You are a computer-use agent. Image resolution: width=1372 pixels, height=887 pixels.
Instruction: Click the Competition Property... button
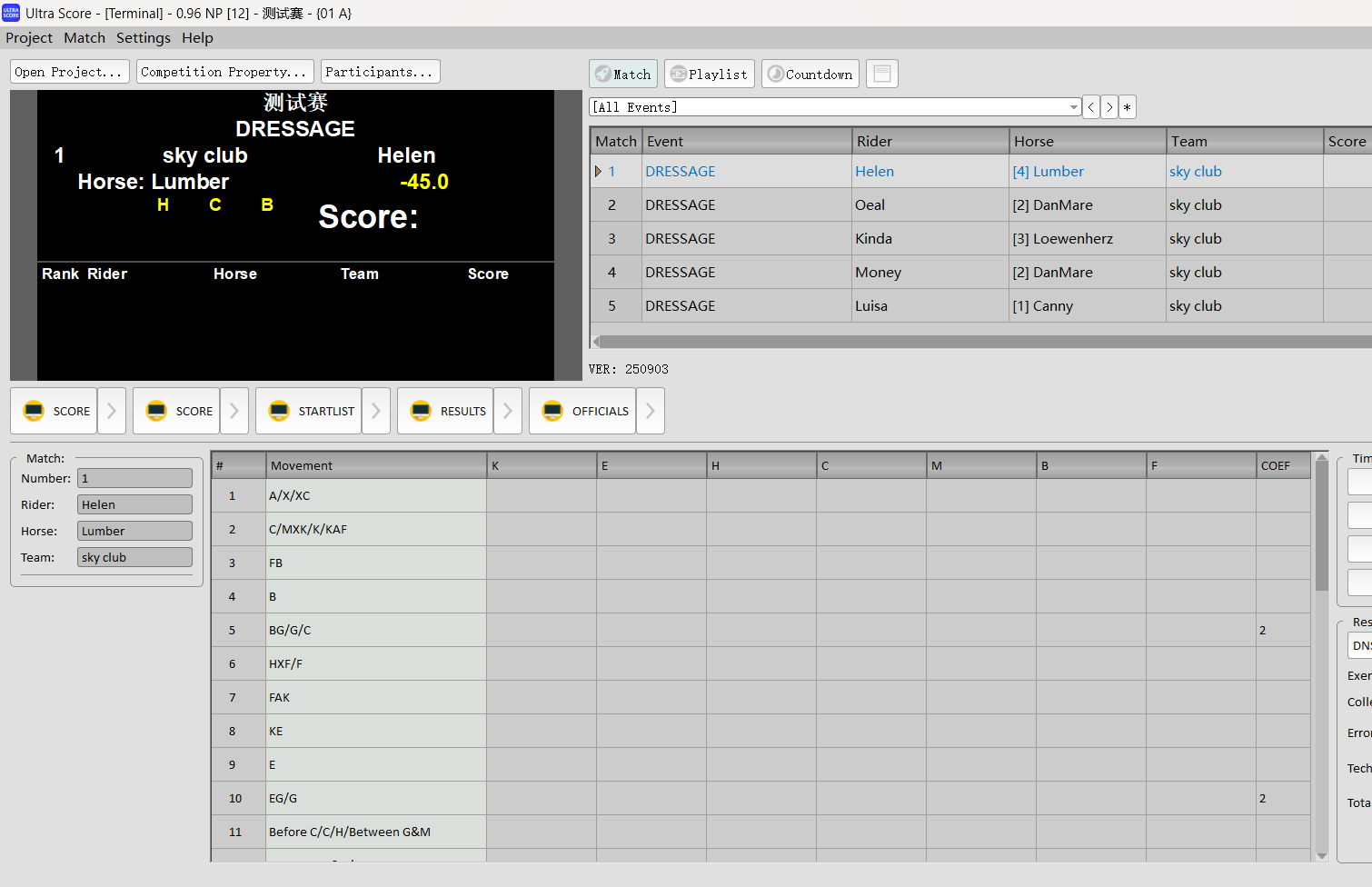coord(224,72)
